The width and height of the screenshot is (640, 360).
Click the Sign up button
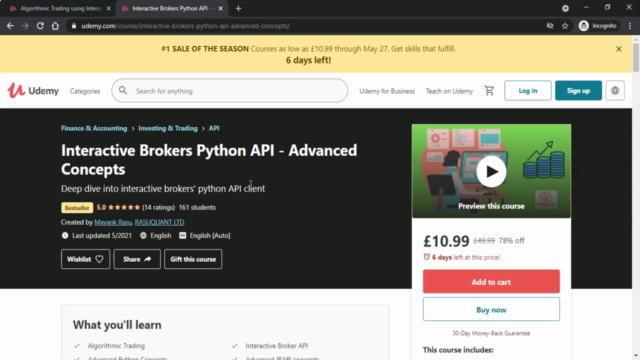[578, 91]
